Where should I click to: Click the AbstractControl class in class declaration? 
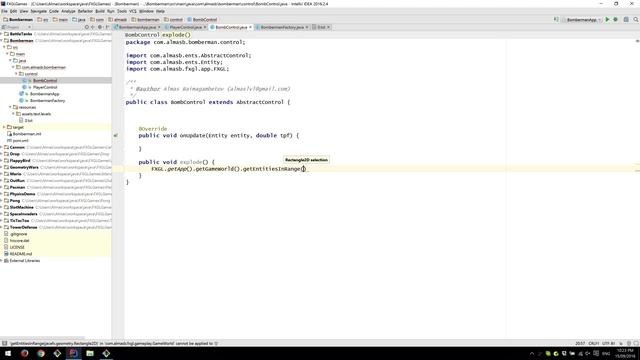(260, 102)
